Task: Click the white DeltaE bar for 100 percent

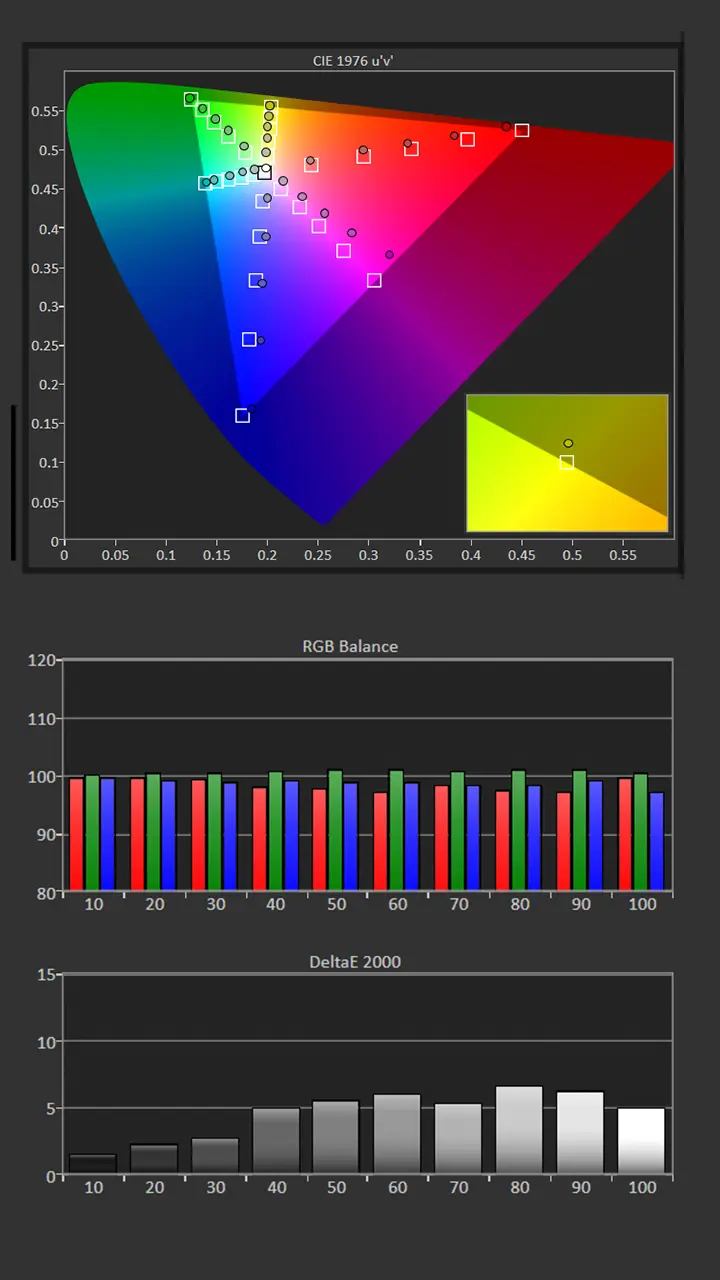Action: 641,1141
